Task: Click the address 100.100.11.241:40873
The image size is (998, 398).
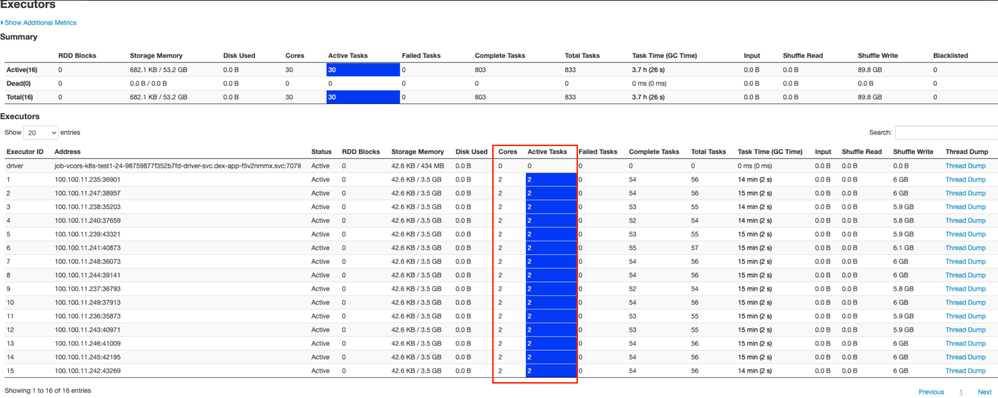Action: pos(87,248)
